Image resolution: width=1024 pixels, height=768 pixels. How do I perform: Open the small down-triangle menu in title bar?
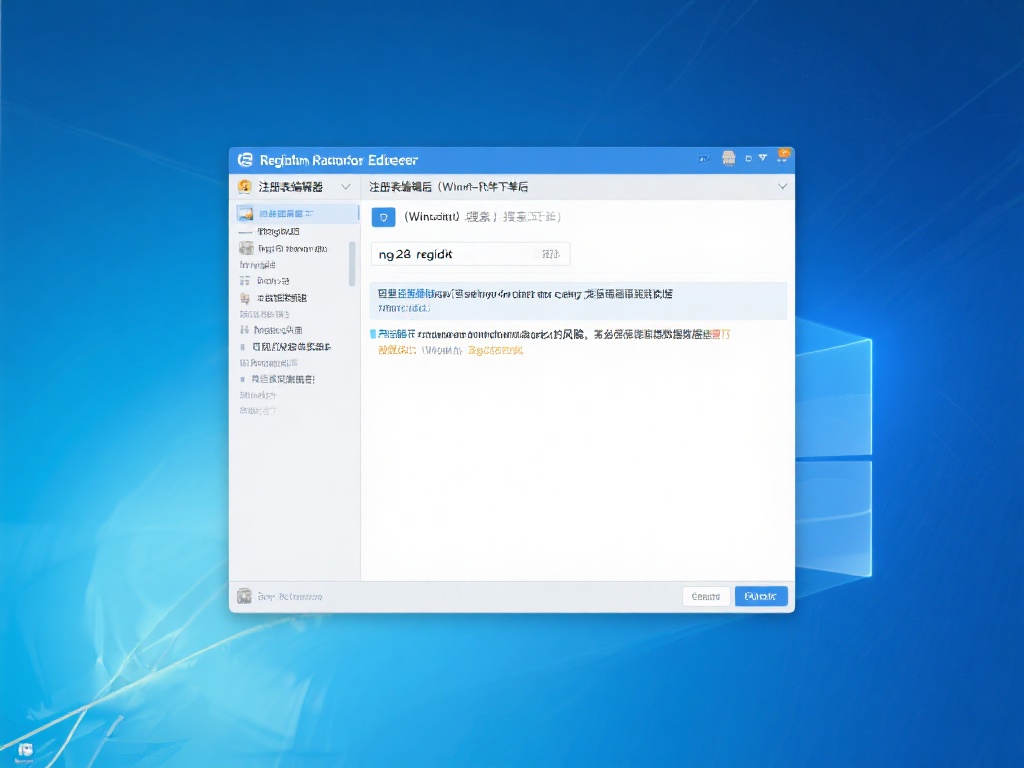click(763, 158)
